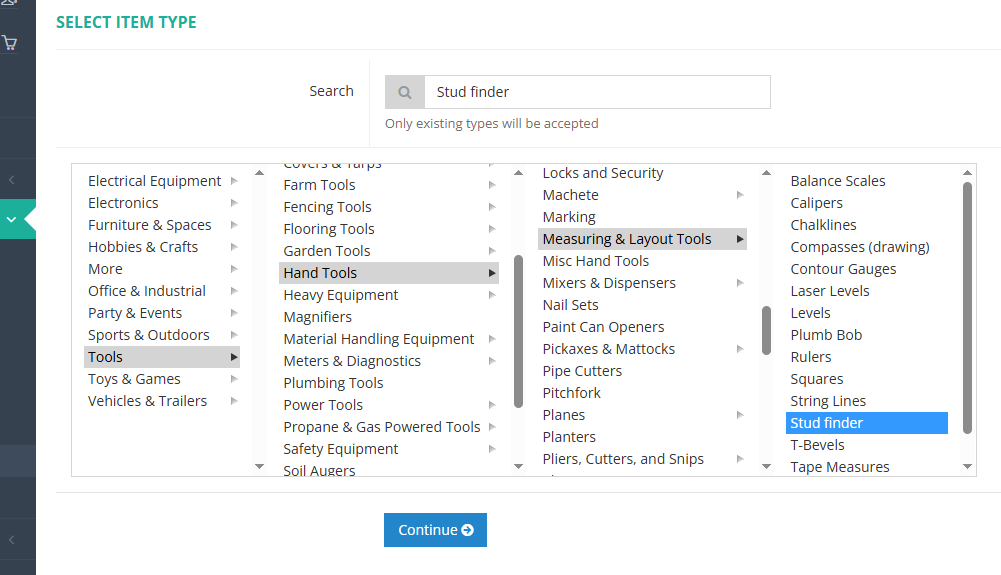Expand Material Handling Equipment arrow
The height and width of the screenshot is (575, 1001).
pyautogui.click(x=492, y=339)
